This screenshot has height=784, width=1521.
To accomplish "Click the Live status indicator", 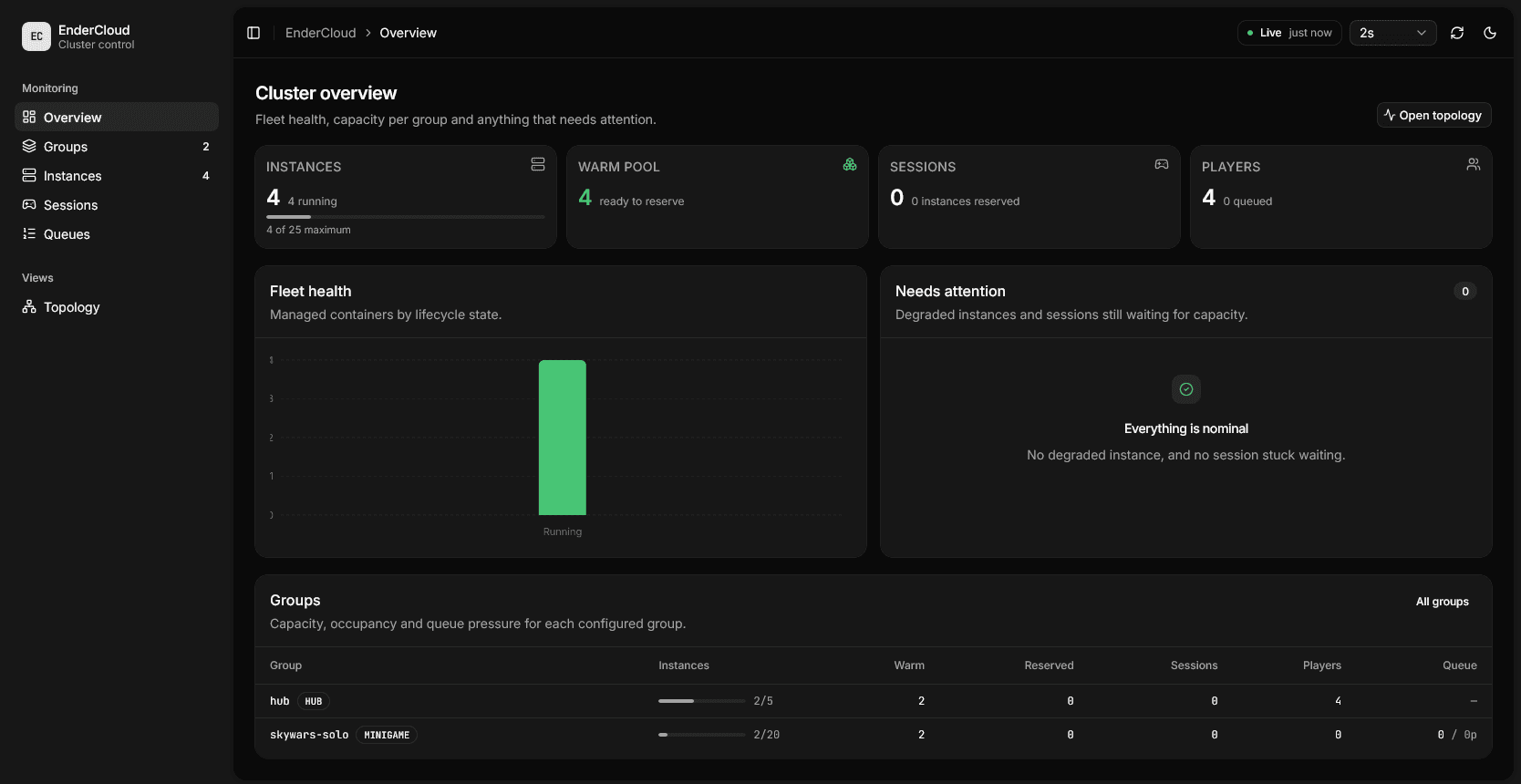I will 1289,33.
